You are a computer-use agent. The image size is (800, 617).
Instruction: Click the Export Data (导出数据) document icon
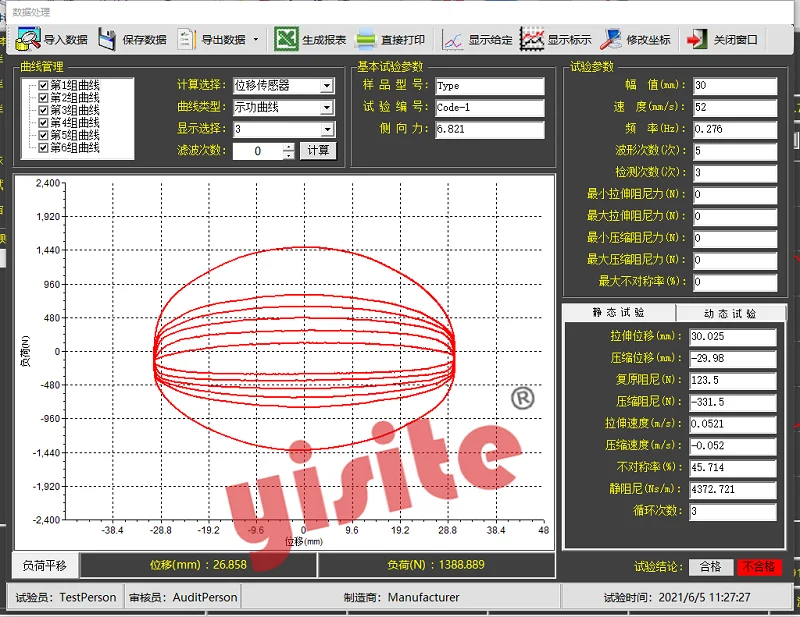click(186, 39)
